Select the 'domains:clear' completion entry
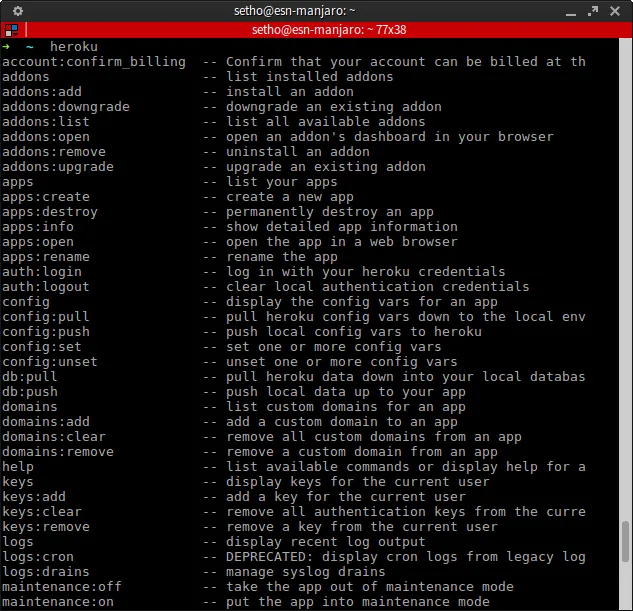 (x=54, y=437)
